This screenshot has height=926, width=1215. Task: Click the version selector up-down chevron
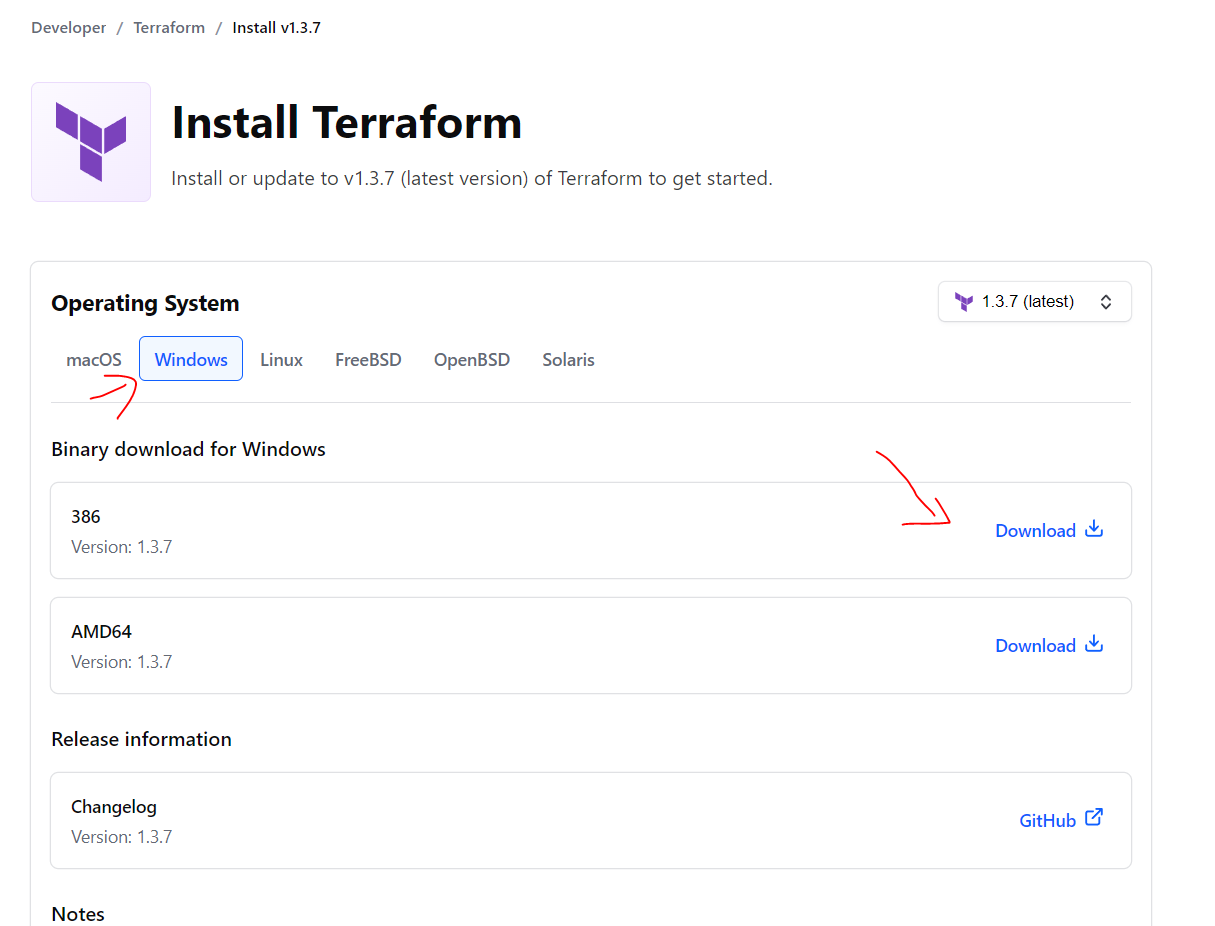(1106, 302)
